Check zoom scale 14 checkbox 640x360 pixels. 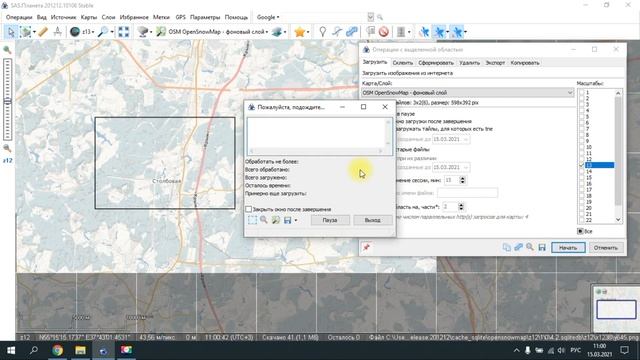[582, 171]
